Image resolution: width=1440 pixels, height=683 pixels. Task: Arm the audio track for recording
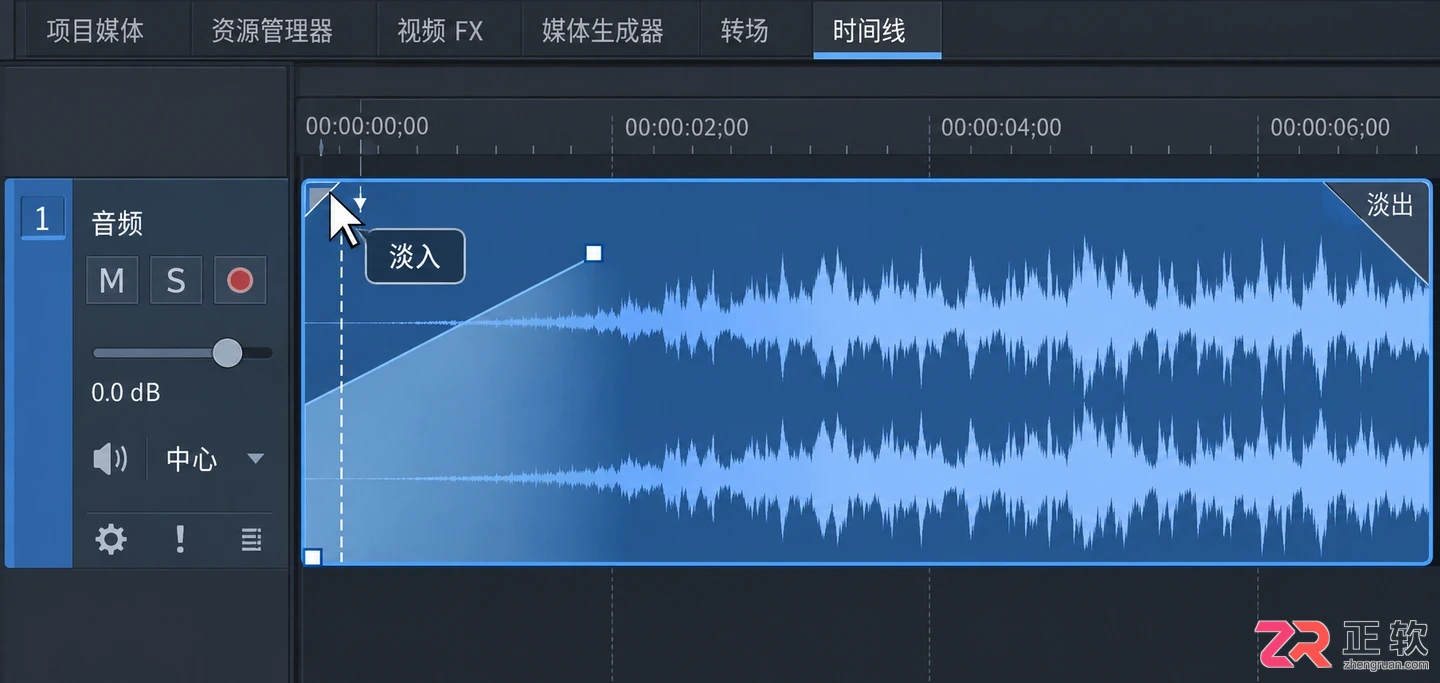point(240,281)
